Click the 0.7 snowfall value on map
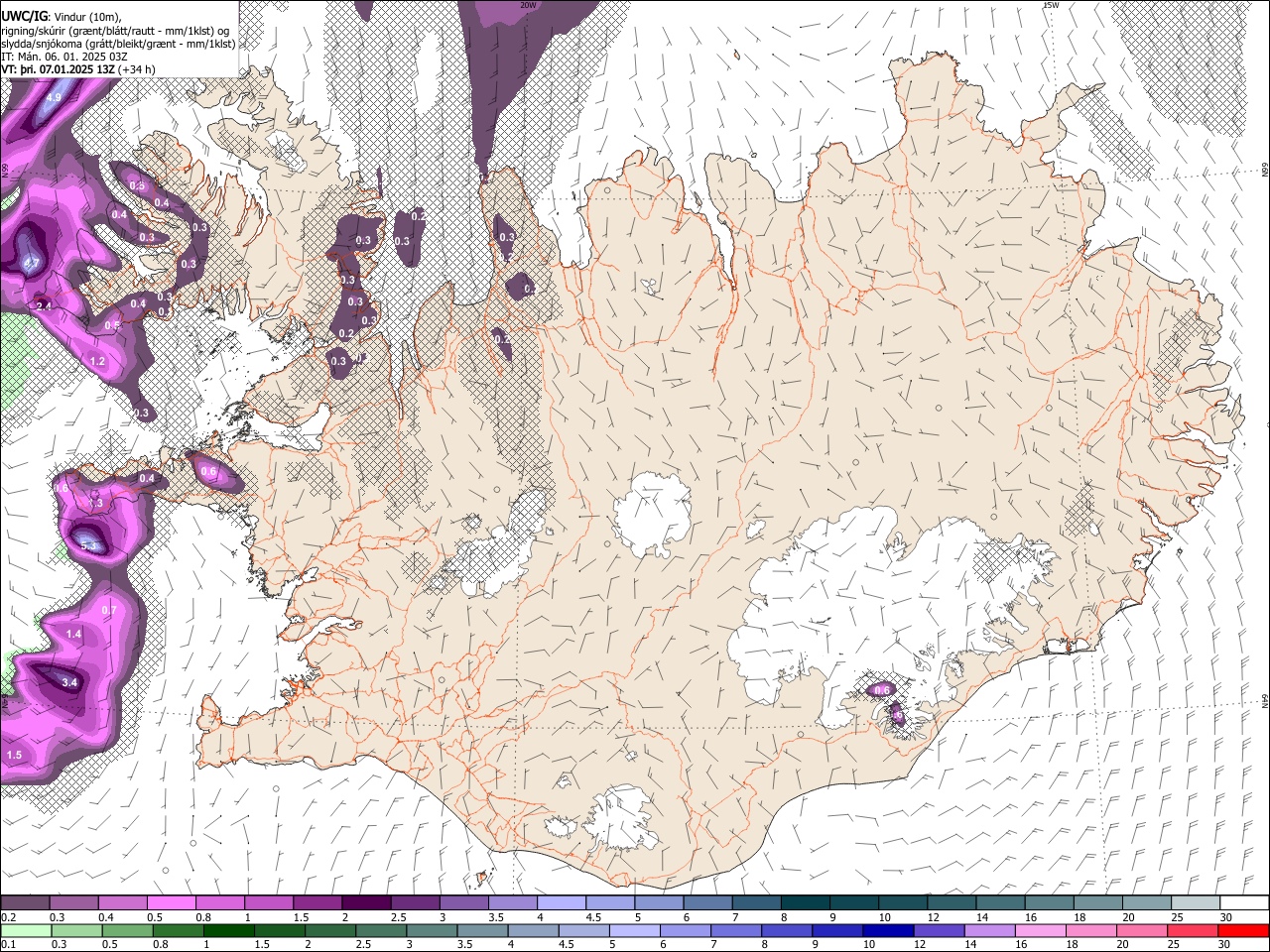 (109, 610)
